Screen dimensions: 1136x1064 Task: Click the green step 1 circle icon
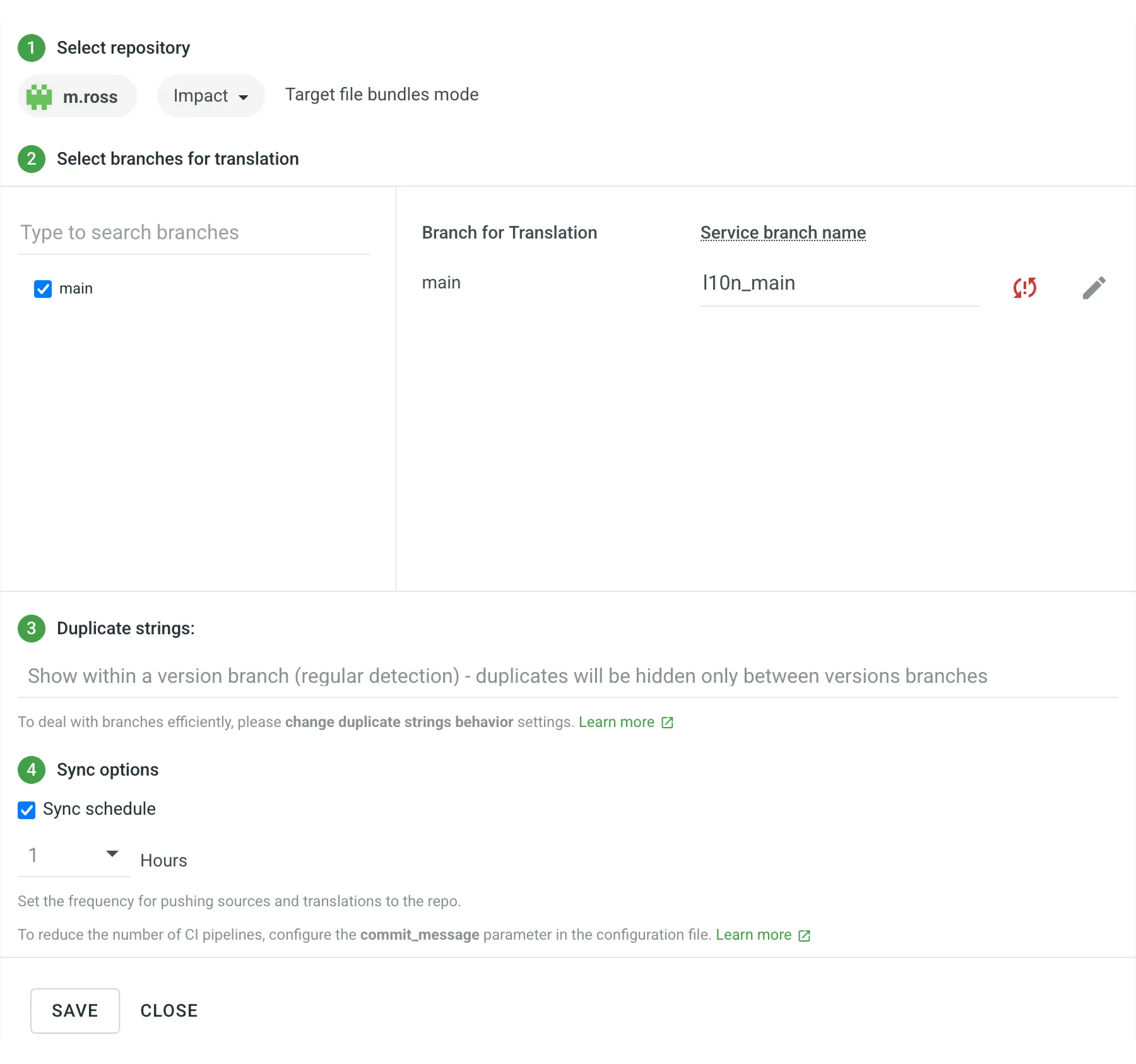[31, 47]
